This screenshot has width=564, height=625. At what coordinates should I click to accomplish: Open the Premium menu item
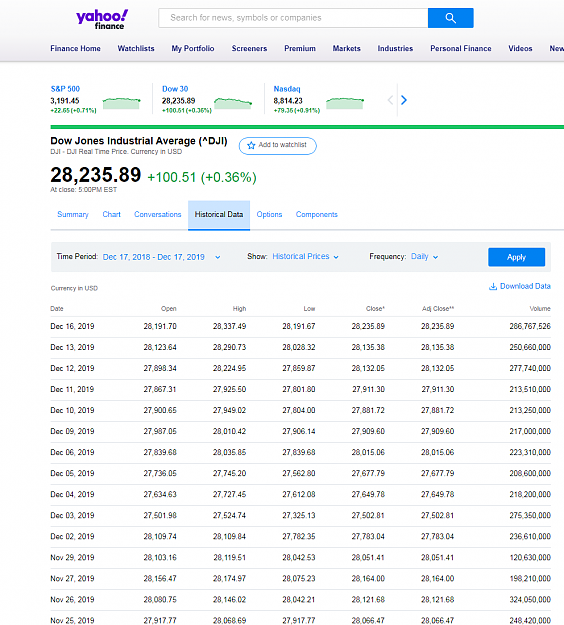tap(300, 49)
